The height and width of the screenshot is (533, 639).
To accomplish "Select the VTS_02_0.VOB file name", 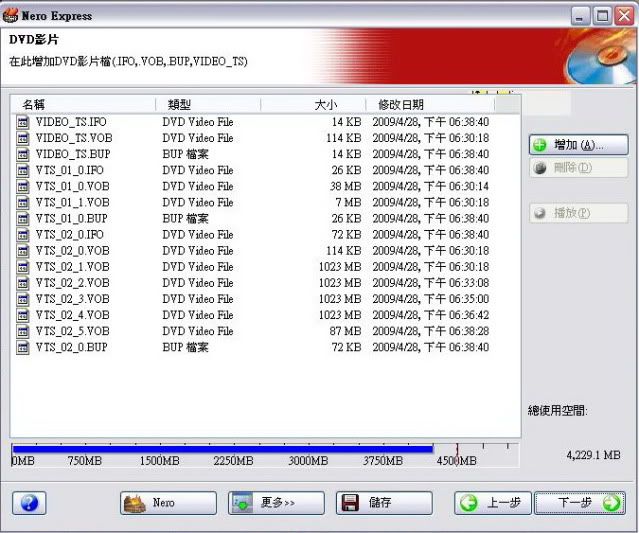I will pyautogui.click(x=73, y=251).
